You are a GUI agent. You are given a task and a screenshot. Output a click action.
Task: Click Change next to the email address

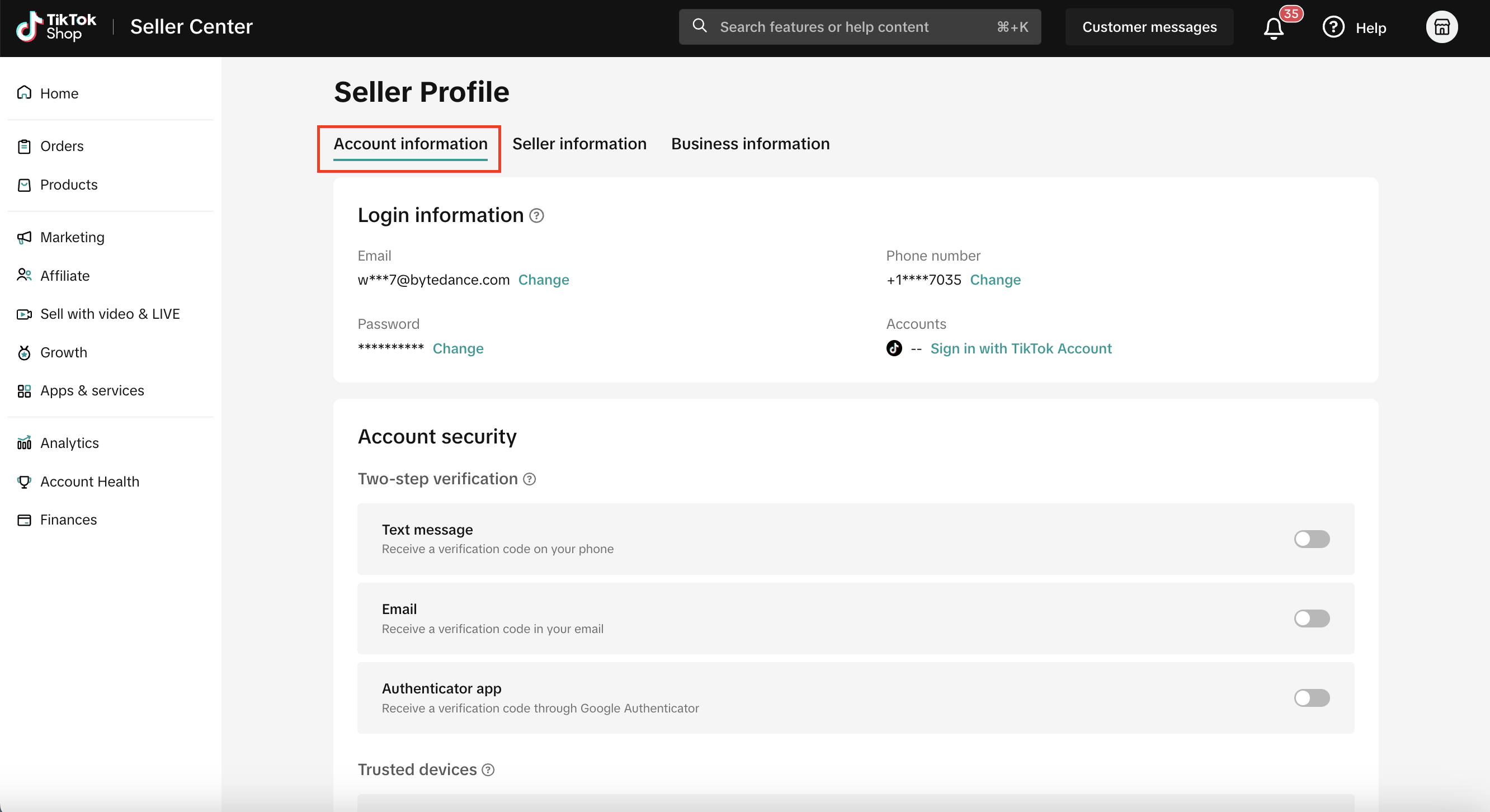click(x=543, y=280)
